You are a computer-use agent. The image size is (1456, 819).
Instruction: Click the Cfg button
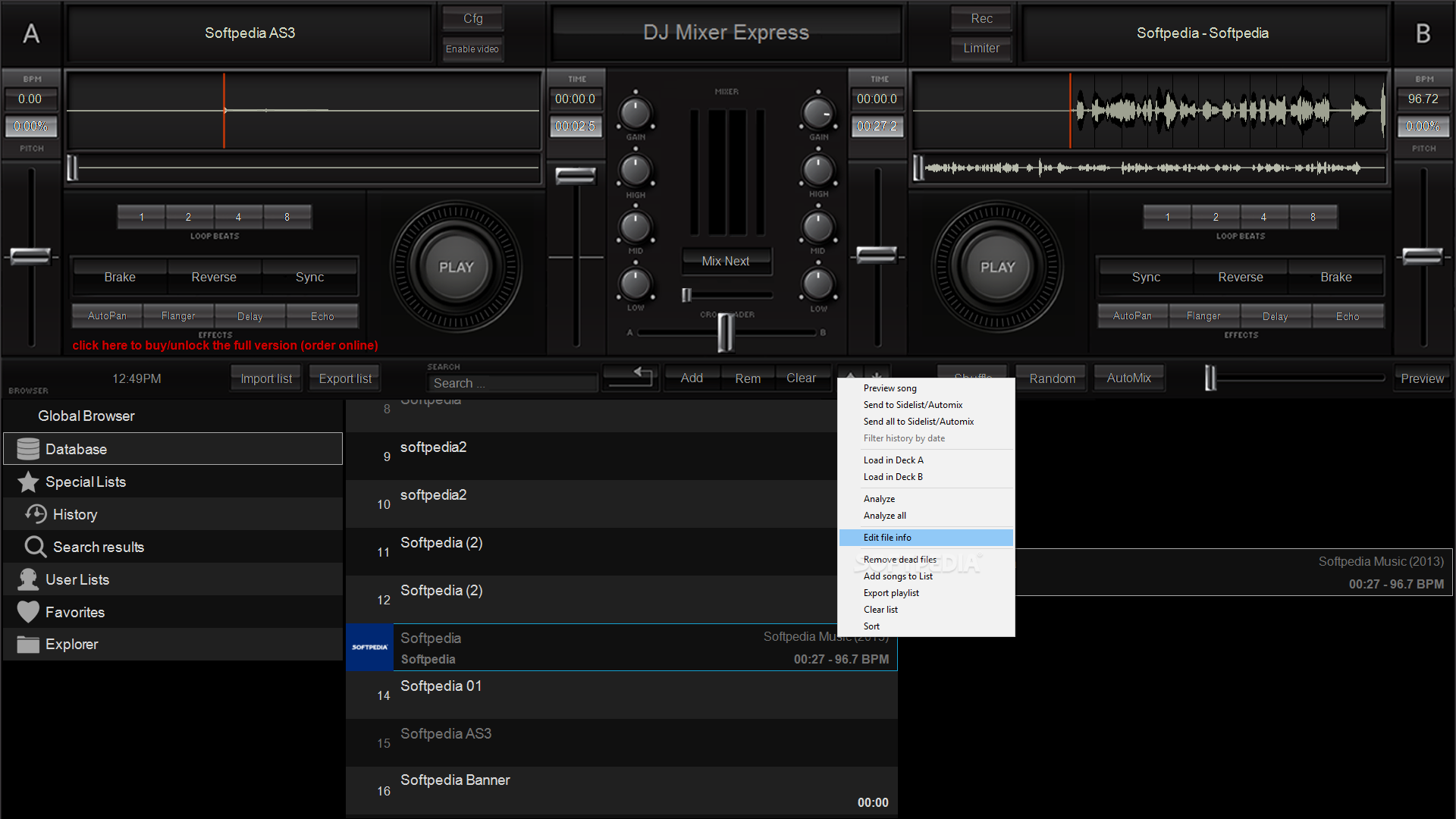pos(472,18)
